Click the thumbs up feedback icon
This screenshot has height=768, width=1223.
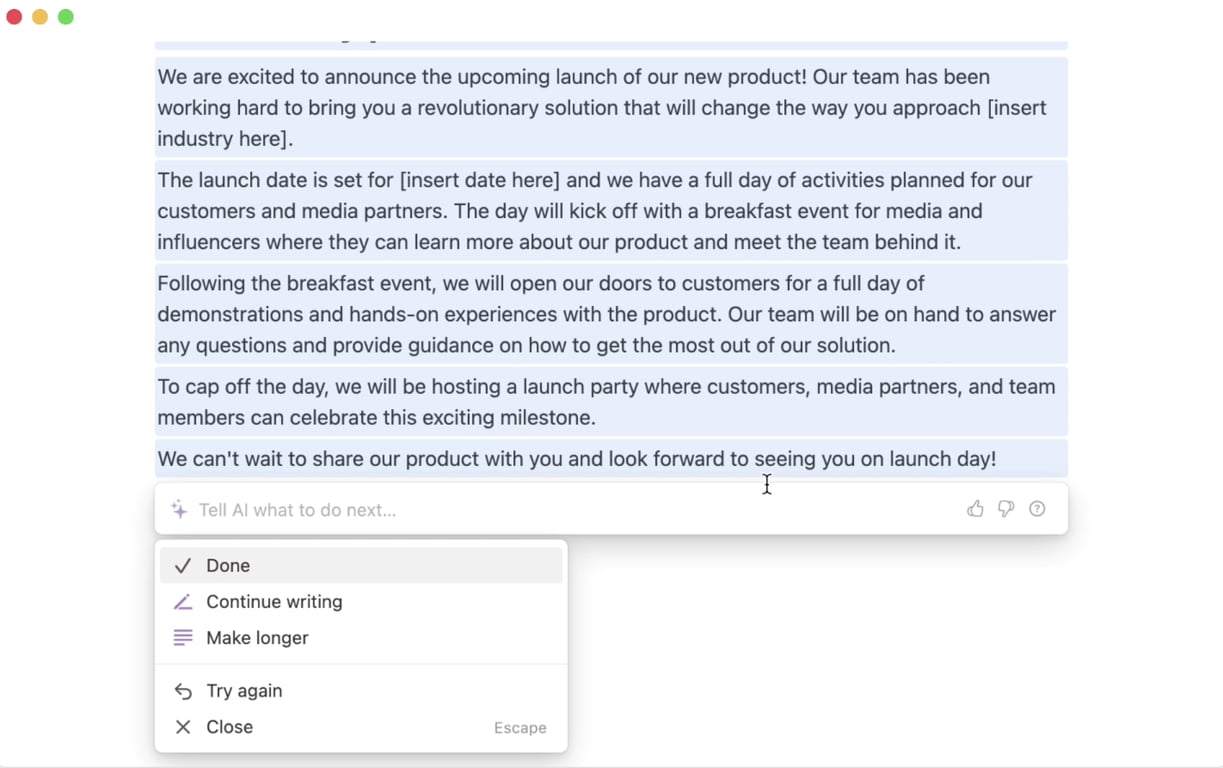[x=975, y=509]
